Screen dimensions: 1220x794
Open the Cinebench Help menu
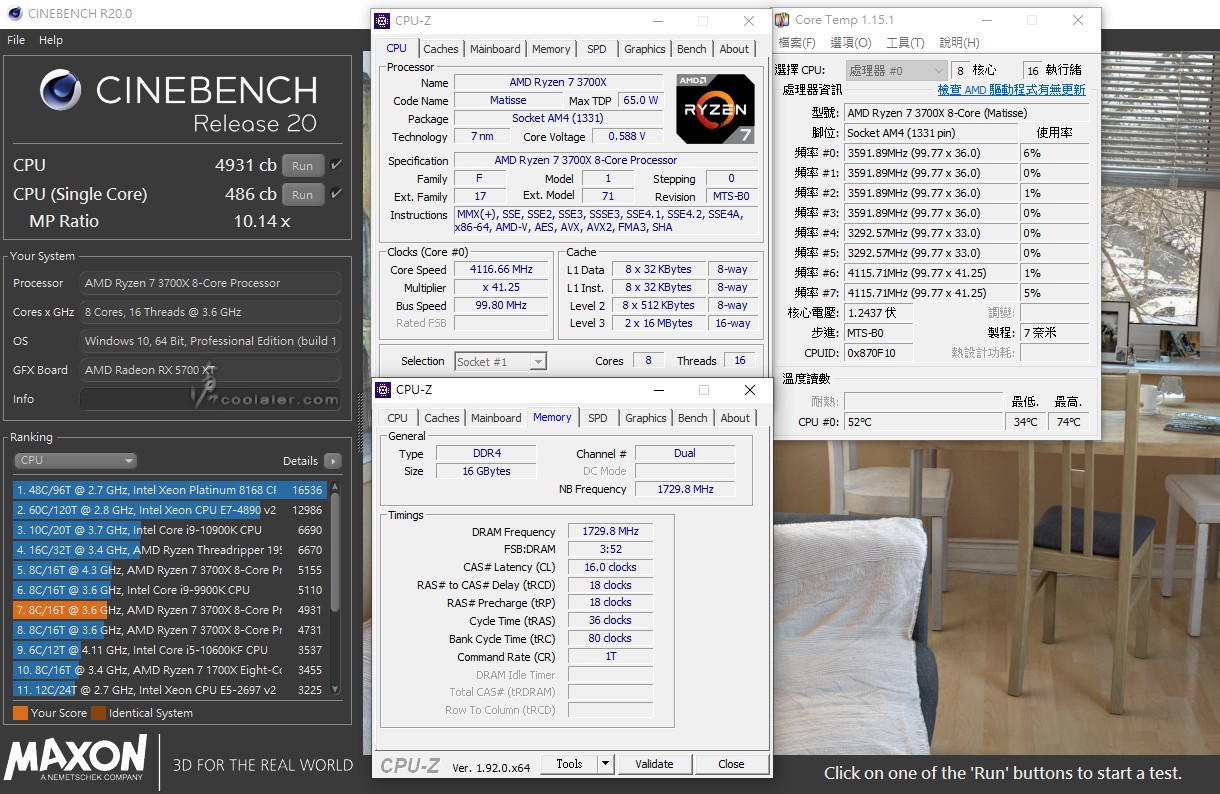51,40
